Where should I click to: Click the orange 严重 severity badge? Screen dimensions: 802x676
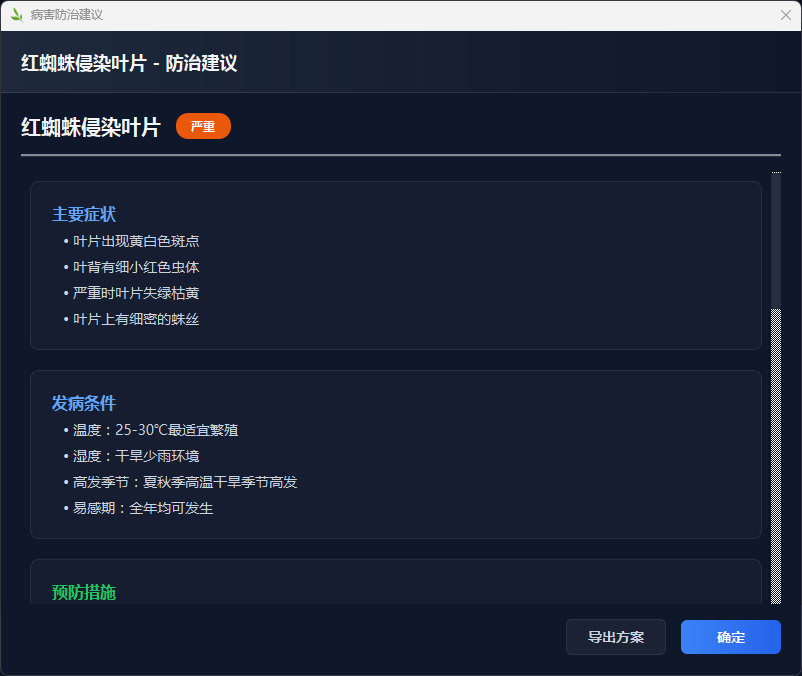tap(203, 126)
